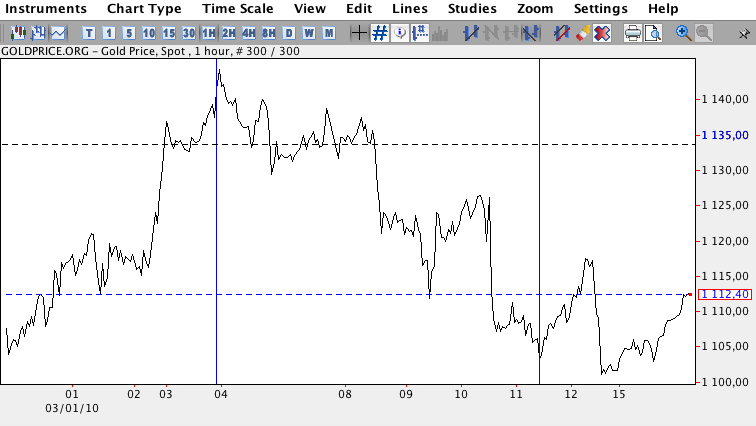Toggle the chart grid (# icon)
This screenshot has width=756, height=426.
380,33
